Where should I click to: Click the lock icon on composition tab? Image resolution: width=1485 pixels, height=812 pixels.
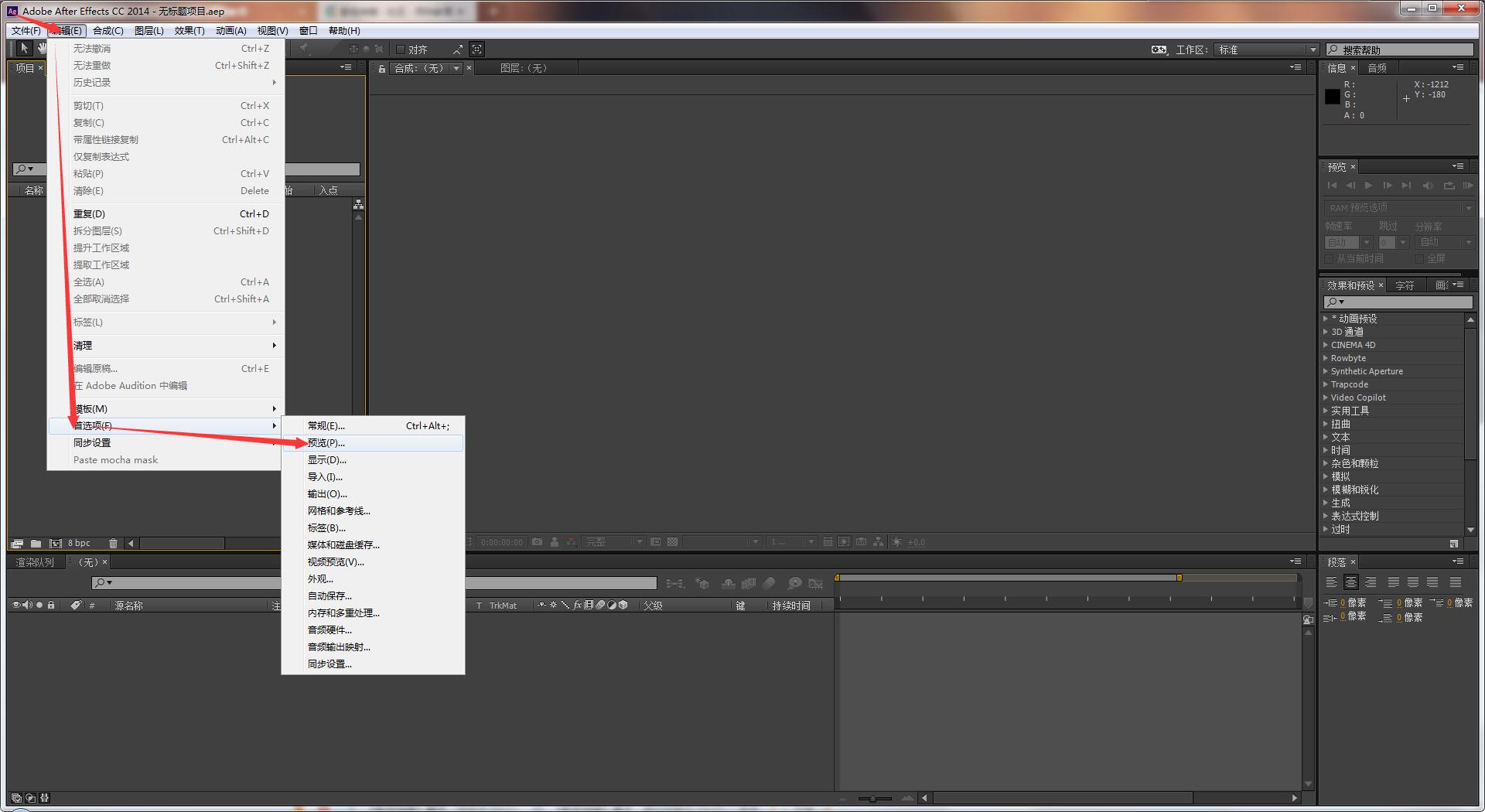pyautogui.click(x=382, y=69)
